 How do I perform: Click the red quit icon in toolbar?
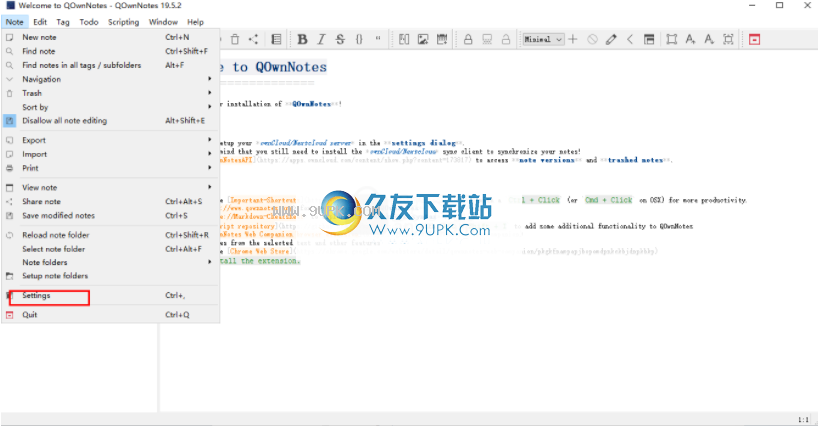pos(754,39)
